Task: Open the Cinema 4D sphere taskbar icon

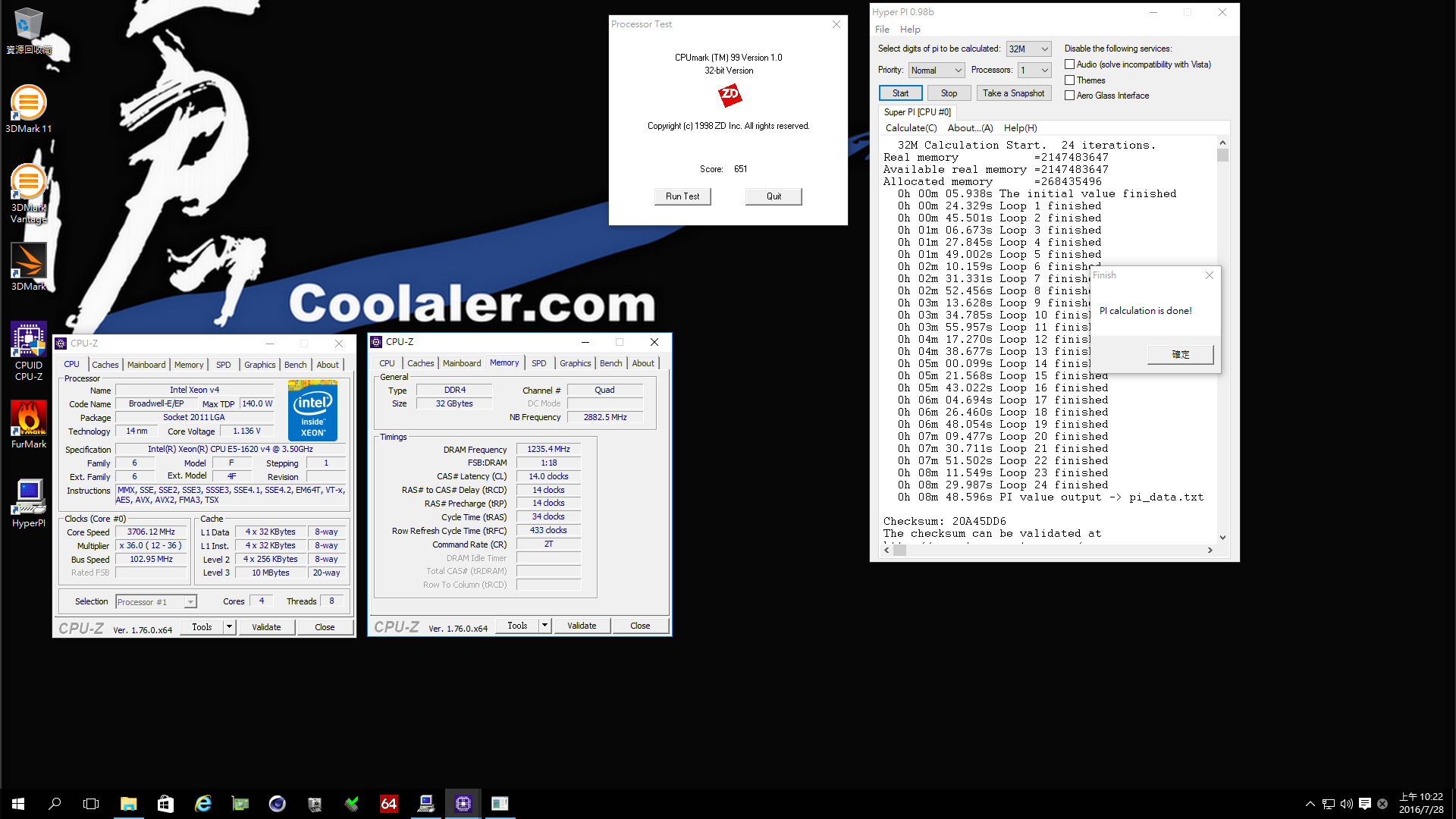Action: point(277,804)
